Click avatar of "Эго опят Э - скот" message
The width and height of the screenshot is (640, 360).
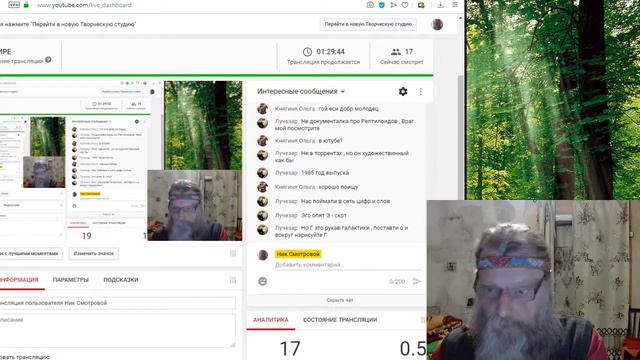click(262, 215)
